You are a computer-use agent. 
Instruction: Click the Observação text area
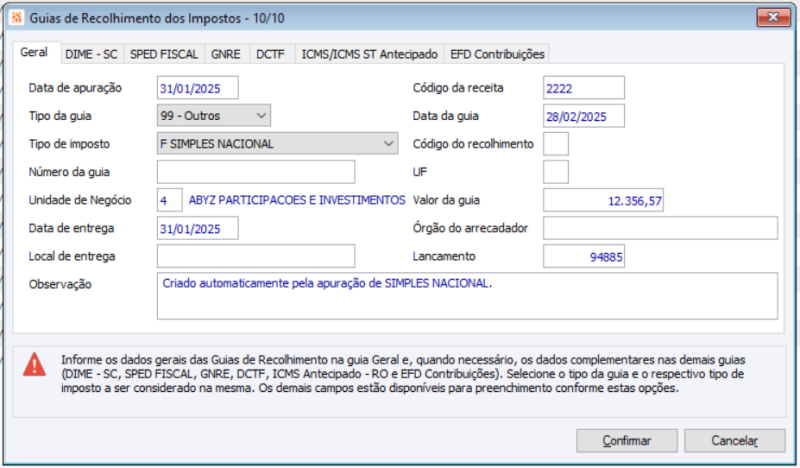(467, 296)
